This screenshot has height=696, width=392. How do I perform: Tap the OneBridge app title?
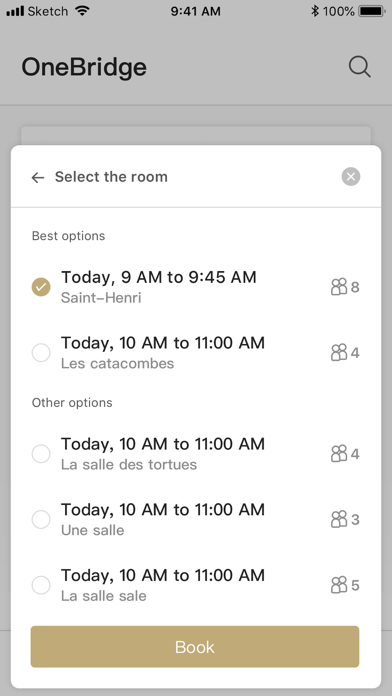pos(84,67)
